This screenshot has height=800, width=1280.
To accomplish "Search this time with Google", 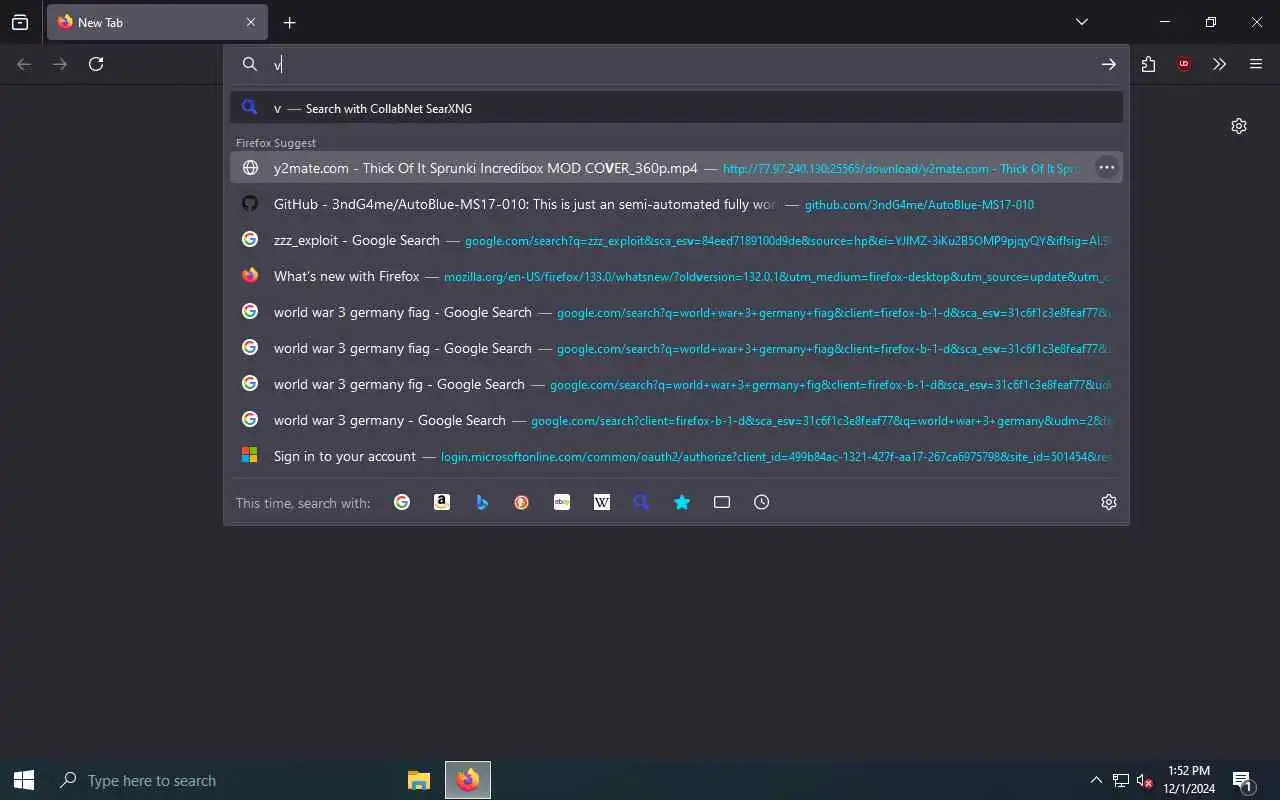I will 402,502.
